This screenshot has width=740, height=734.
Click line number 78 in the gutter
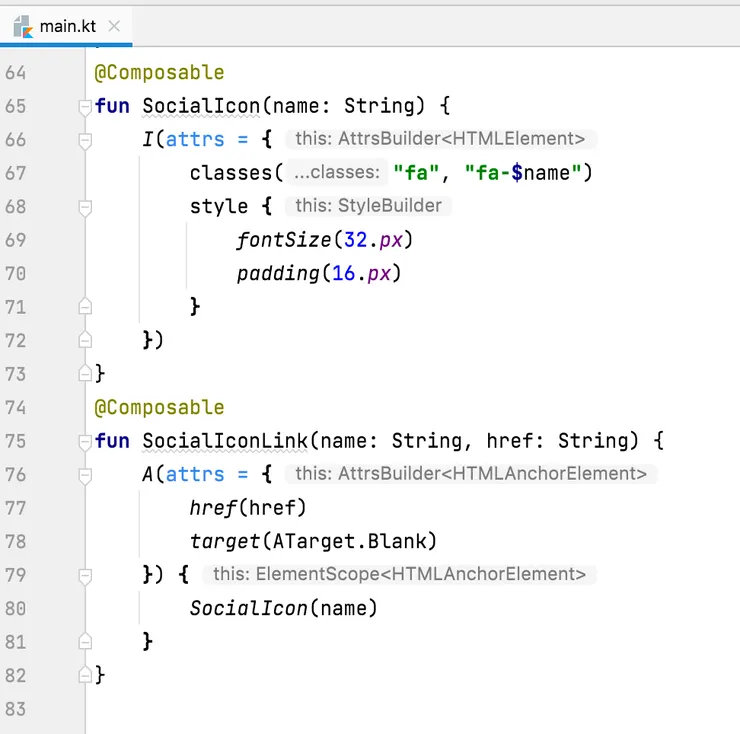(16, 542)
